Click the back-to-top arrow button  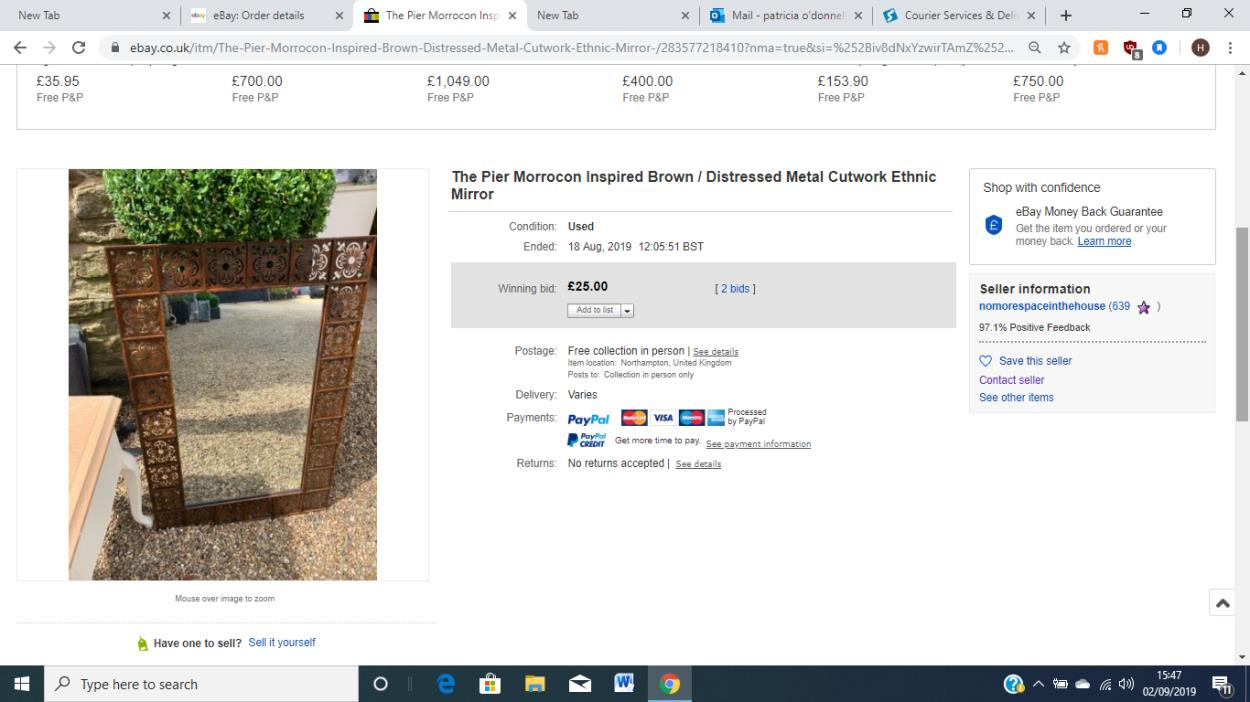coord(1222,603)
